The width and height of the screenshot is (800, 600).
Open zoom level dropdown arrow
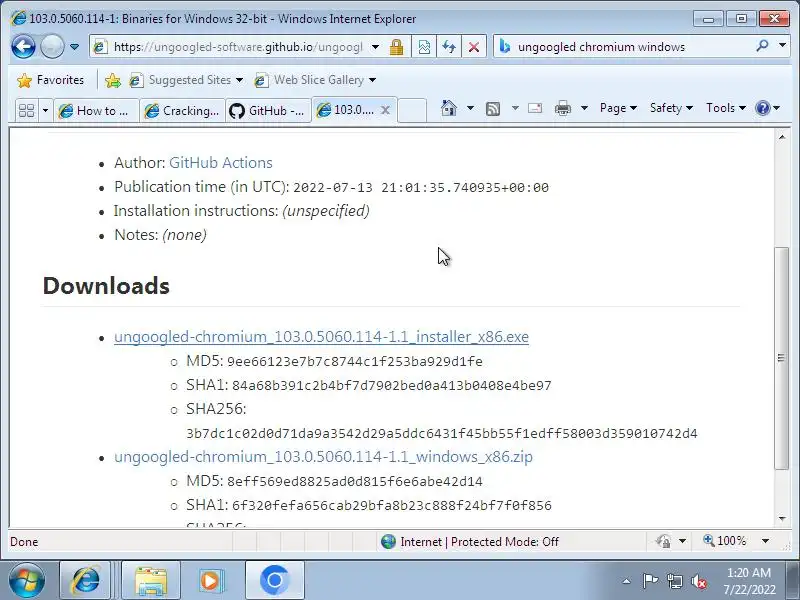click(x=765, y=541)
